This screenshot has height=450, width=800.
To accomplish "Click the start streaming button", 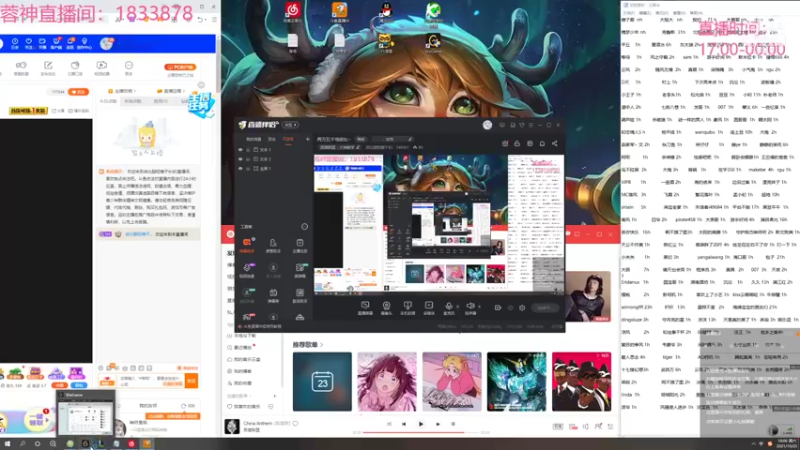I will 544,308.
